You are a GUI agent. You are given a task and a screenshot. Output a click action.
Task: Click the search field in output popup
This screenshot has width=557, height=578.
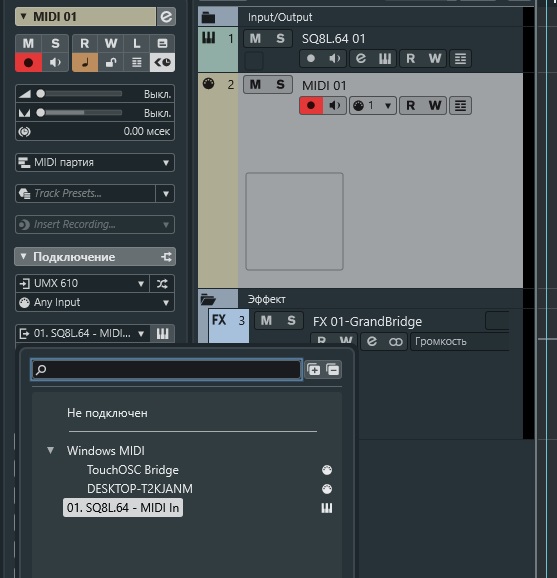[x=167, y=369]
